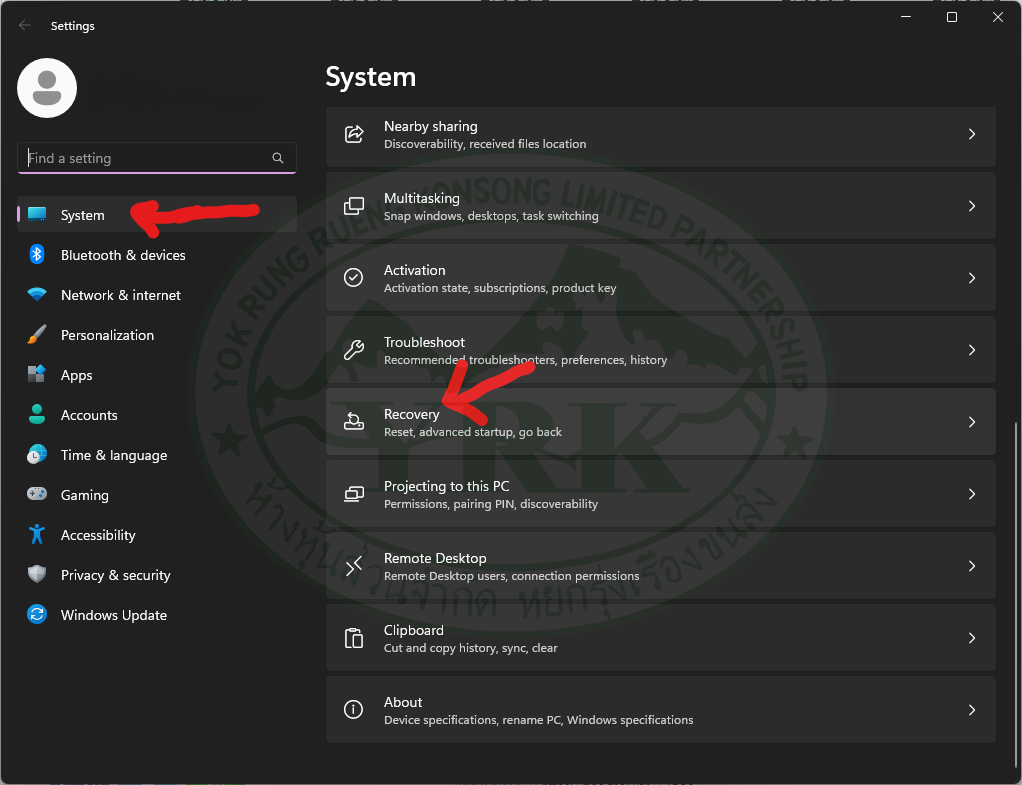1022x785 pixels.
Task: Focus the Find a setting search box
Action: (157, 158)
